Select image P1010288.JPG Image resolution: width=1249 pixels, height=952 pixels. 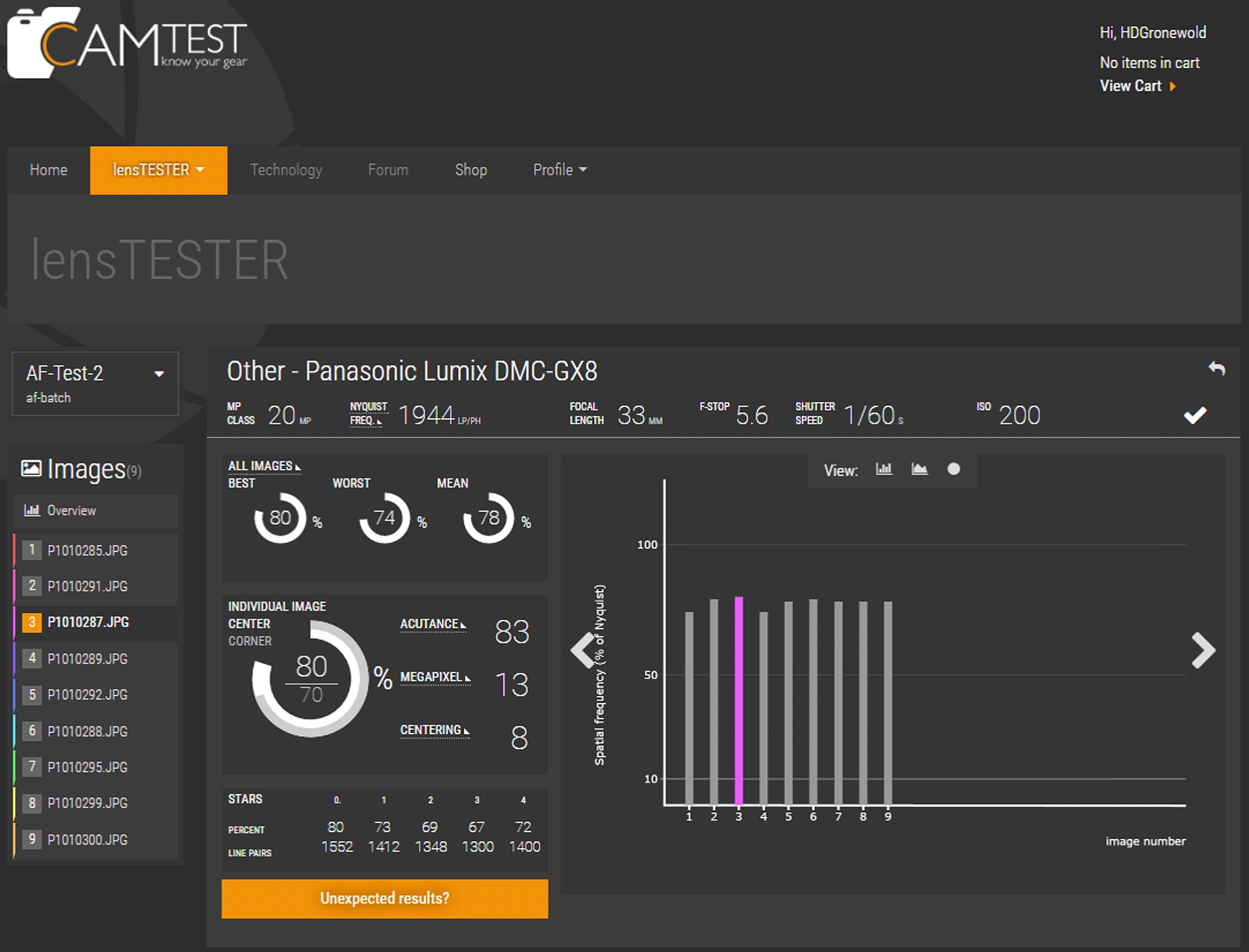coord(96,730)
